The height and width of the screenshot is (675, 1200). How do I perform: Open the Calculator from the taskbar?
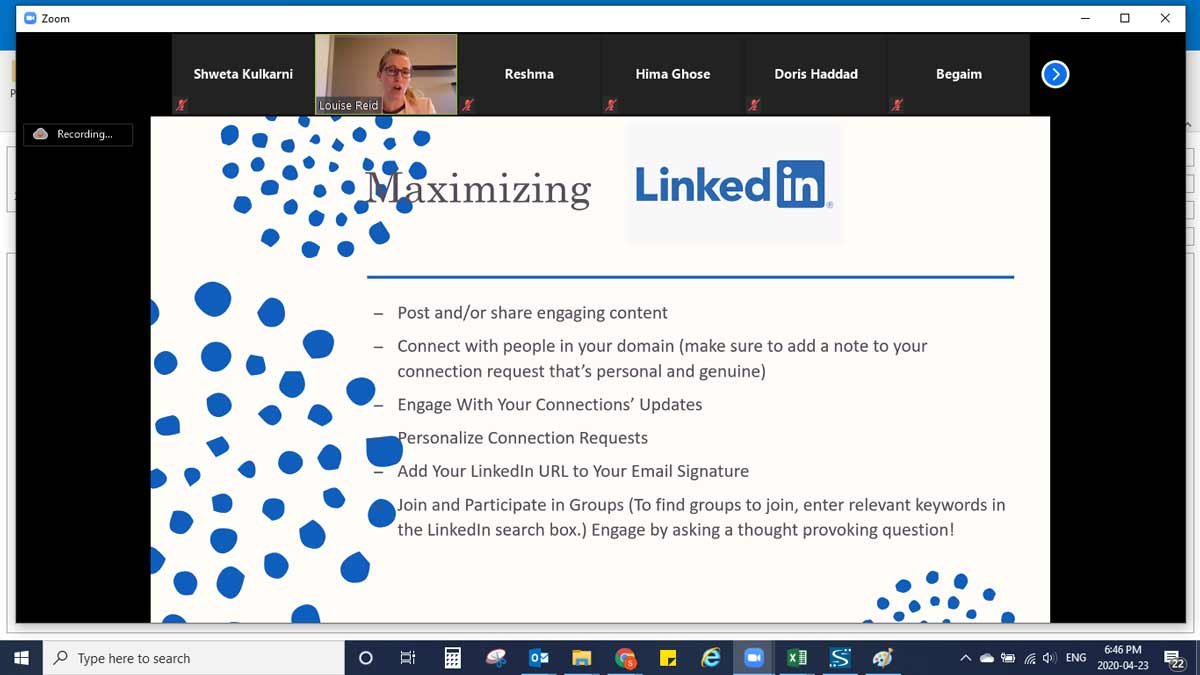(452, 658)
